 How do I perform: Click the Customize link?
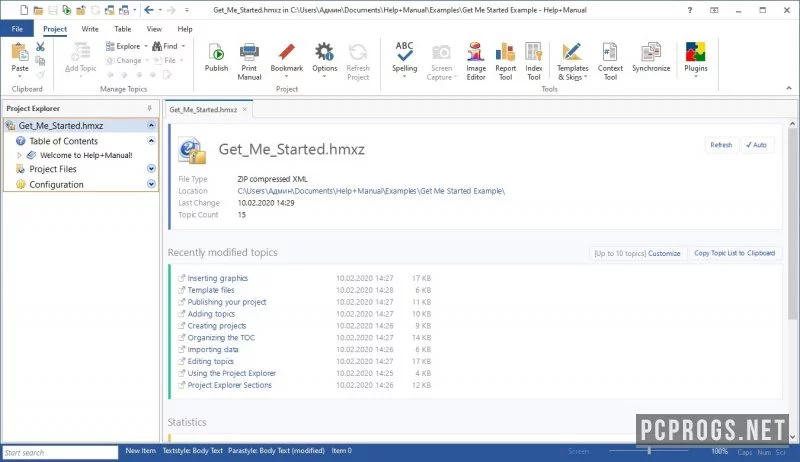(664, 253)
